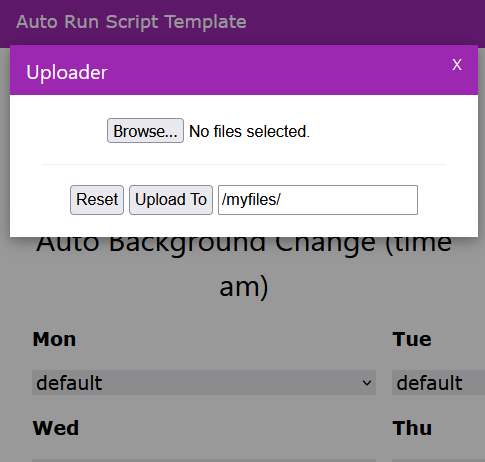Click the divider line in Uploader dialog

(x=244, y=164)
